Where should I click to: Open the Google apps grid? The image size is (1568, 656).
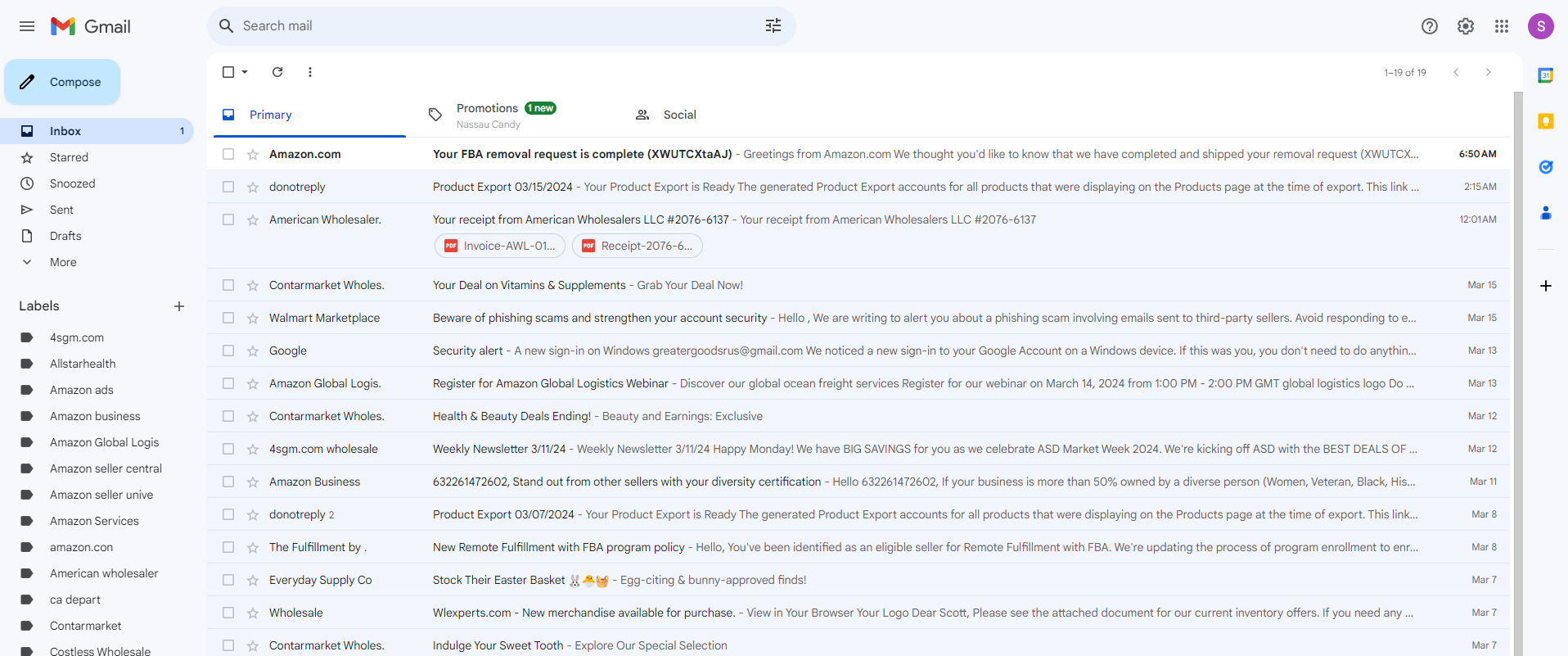tap(1502, 26)
